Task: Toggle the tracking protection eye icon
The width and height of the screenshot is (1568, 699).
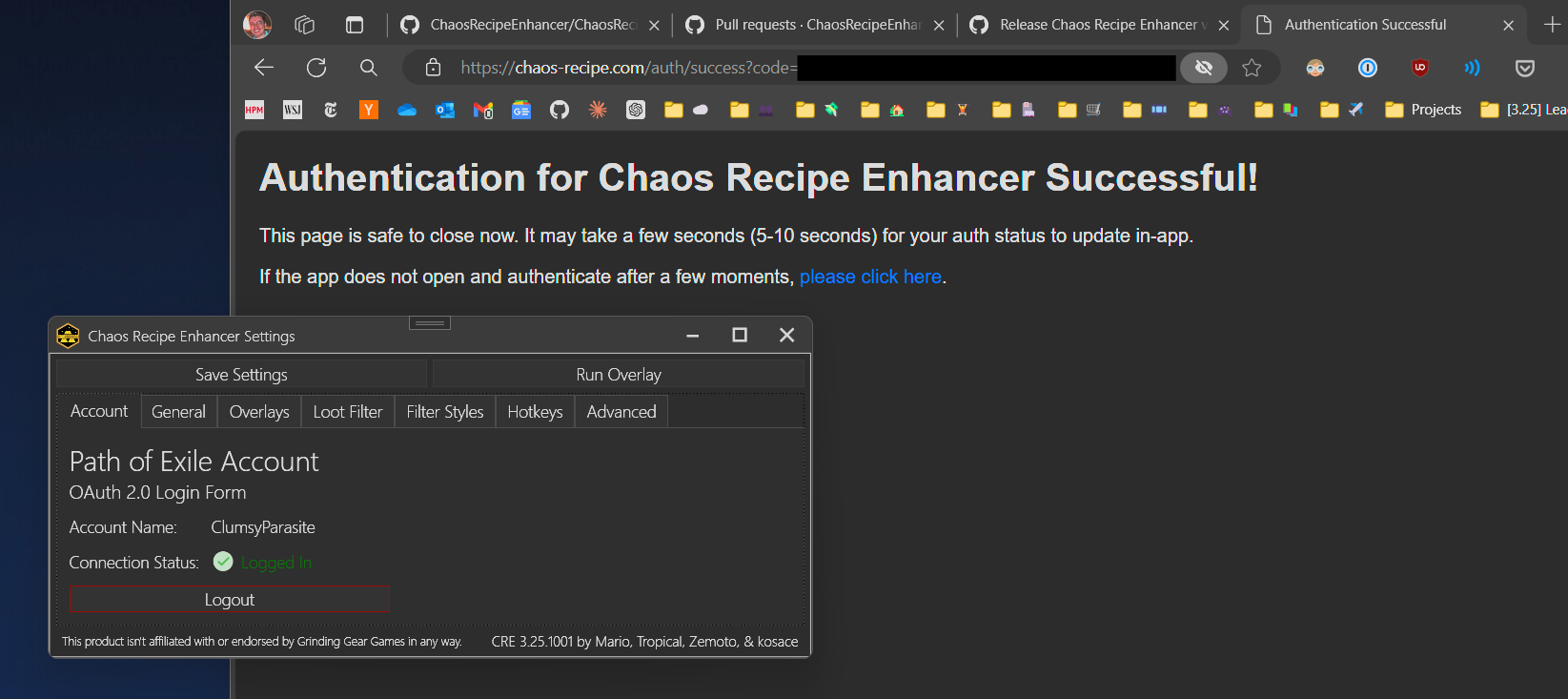Action: click(x=1204, y=68)
